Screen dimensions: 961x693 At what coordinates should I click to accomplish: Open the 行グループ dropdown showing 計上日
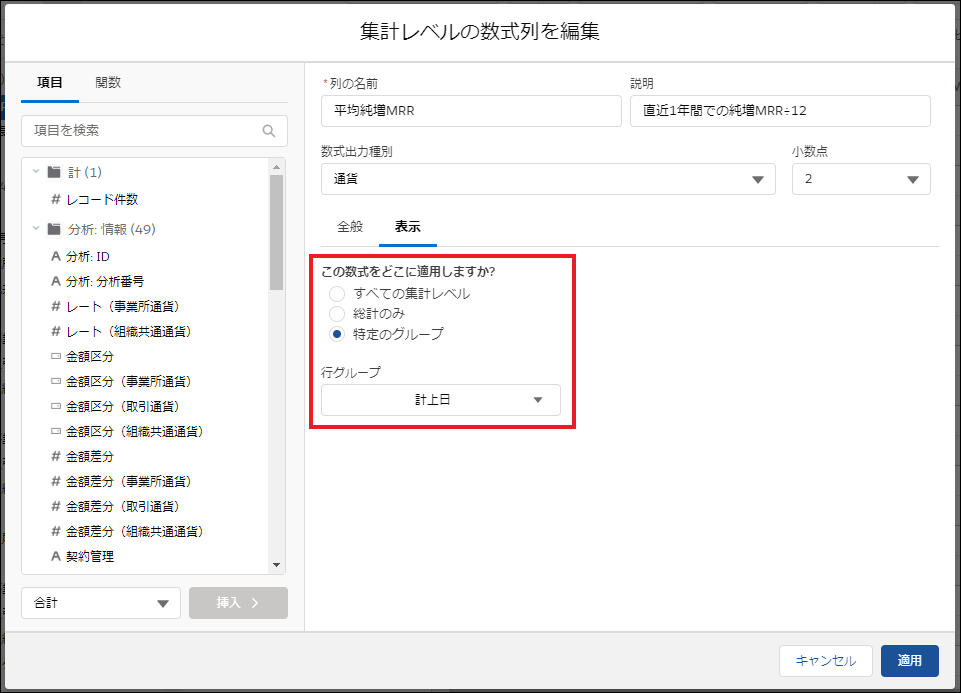[x=441, y=399]
